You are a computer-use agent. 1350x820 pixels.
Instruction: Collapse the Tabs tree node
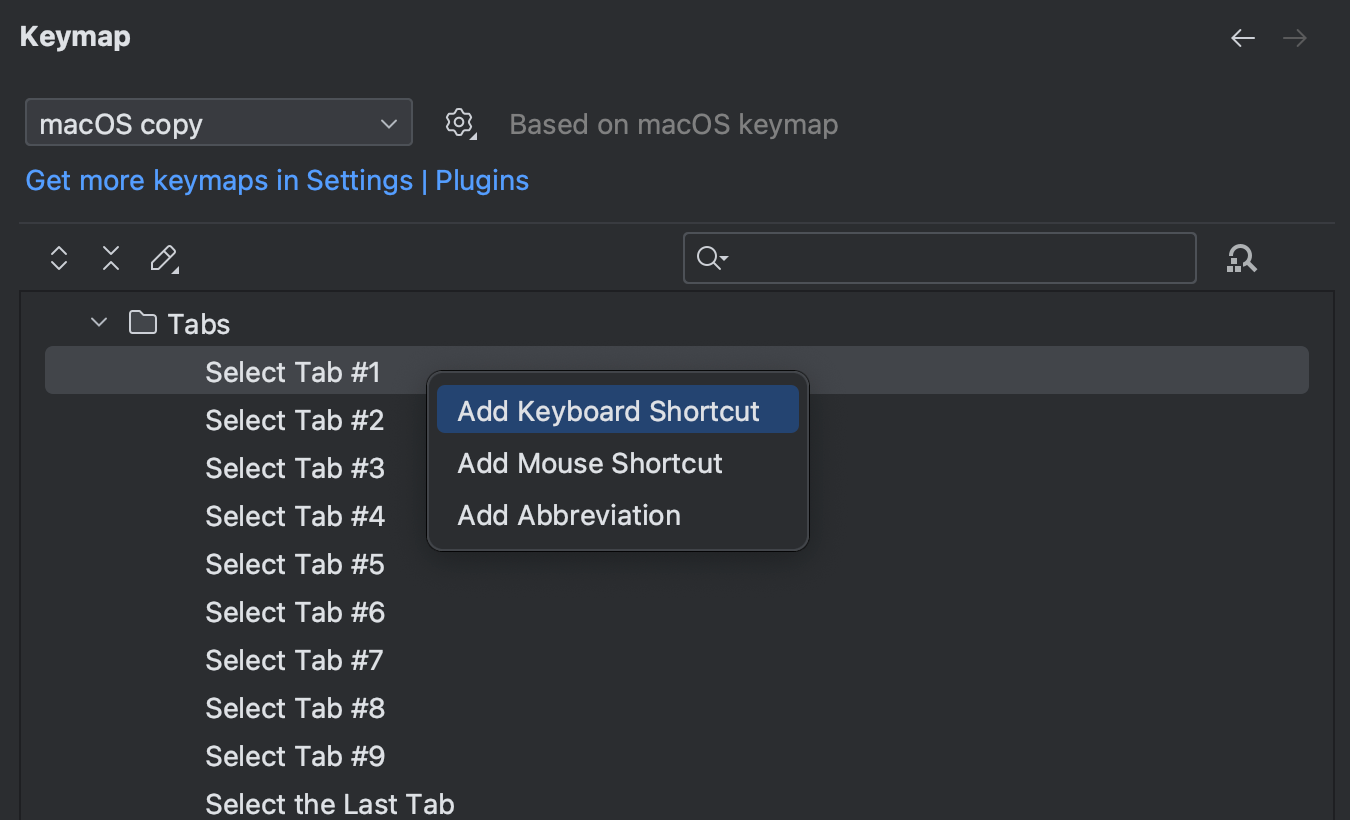click(98, 322)
